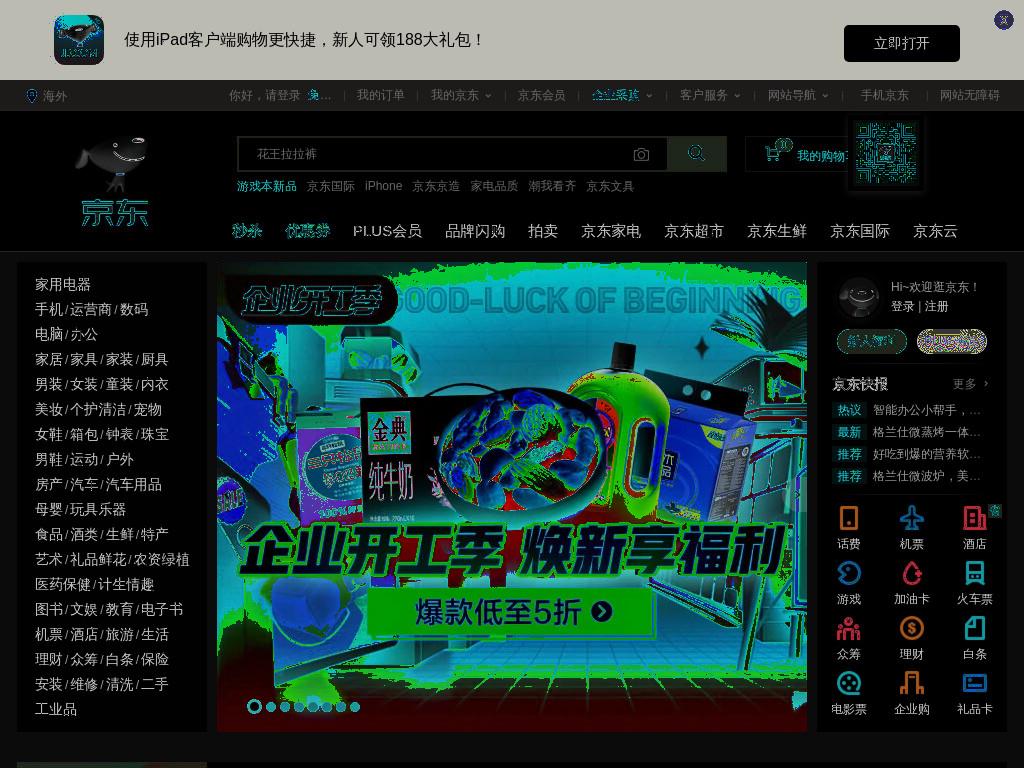Click the magnifier search button
The height and width of the screenshot is (768, 1024).
tap(697, 154)
